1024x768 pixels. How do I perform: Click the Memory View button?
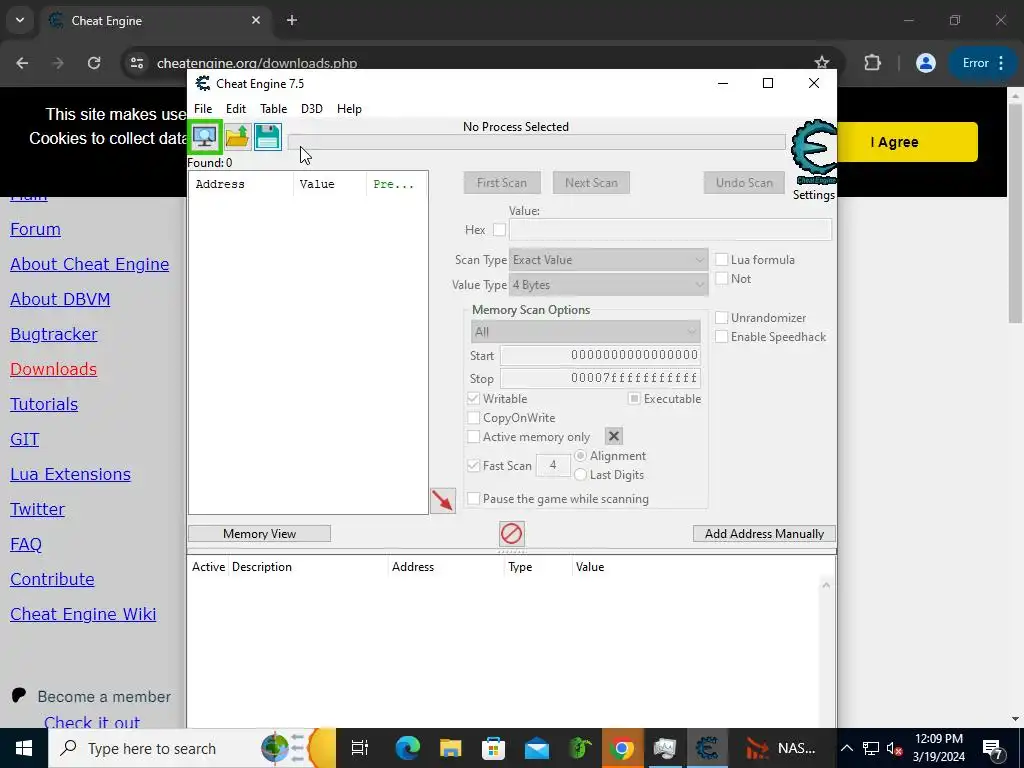(x=259, y=534)
